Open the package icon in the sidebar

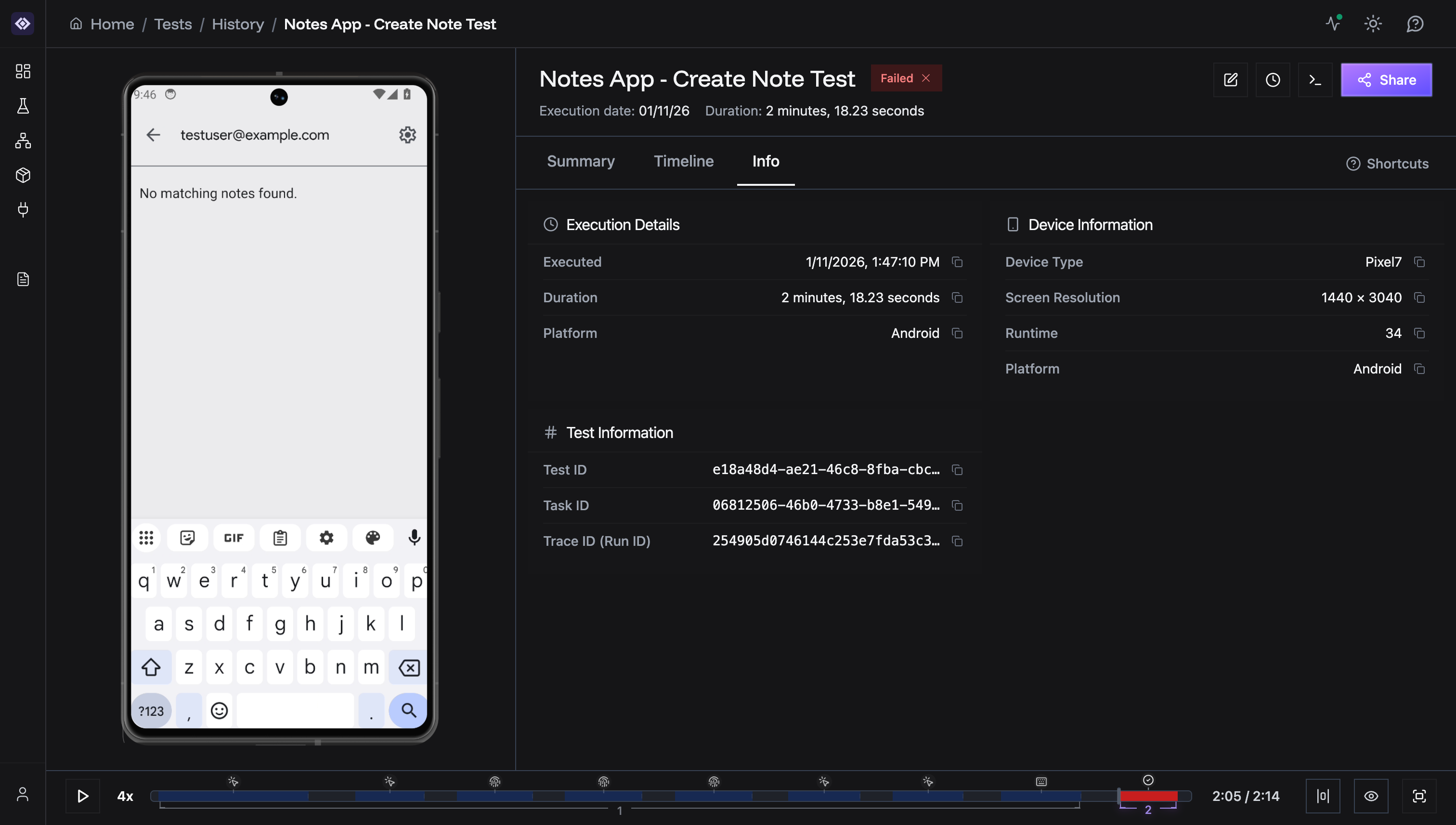pyautogui.click(x=23, y=175)
